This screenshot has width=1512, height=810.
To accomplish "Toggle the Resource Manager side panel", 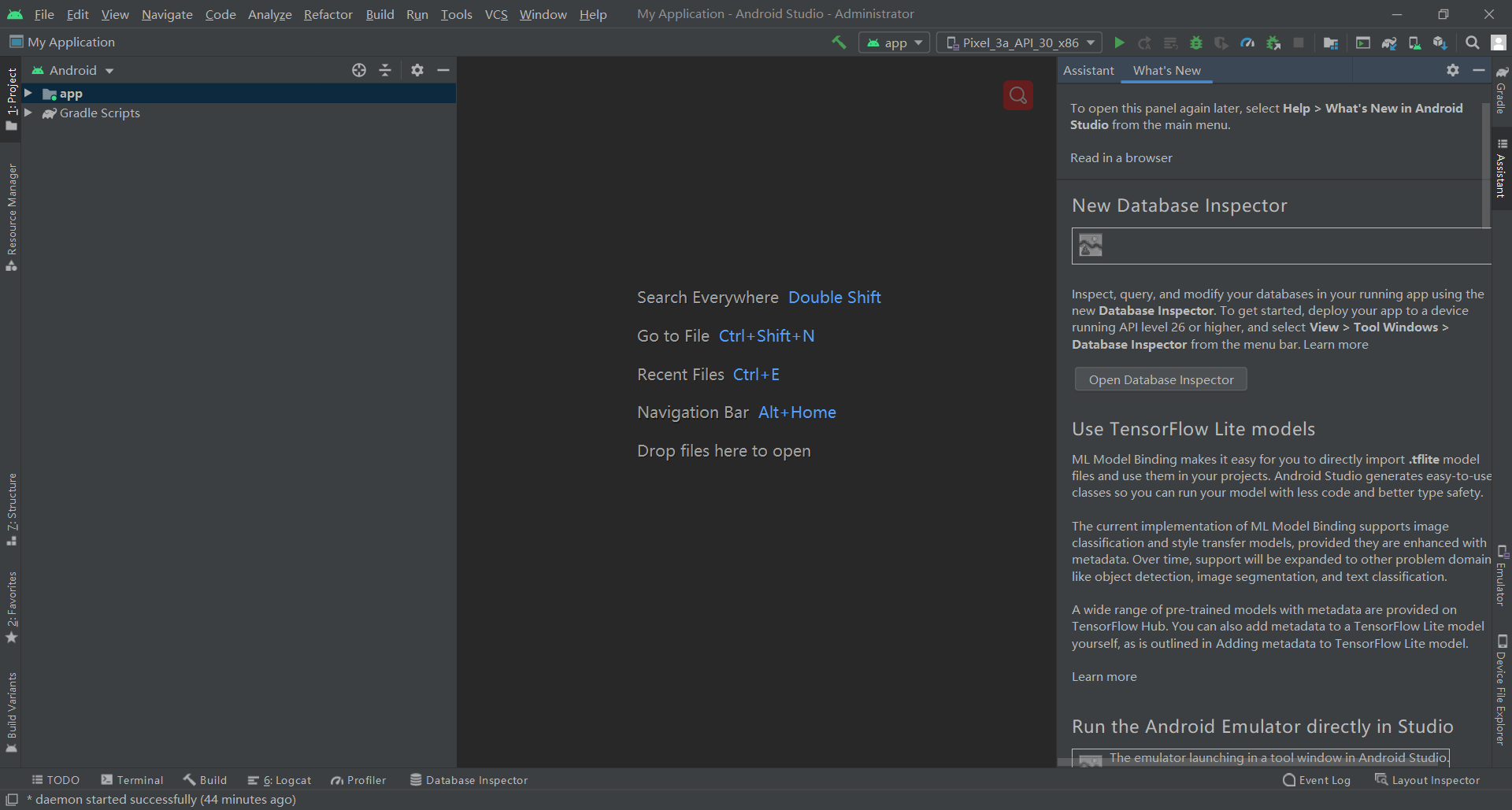I will (11, 217).
